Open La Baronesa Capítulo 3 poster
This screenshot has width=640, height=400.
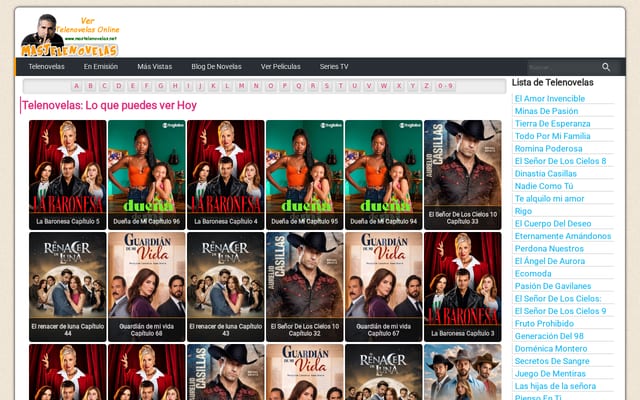point(462,287)
